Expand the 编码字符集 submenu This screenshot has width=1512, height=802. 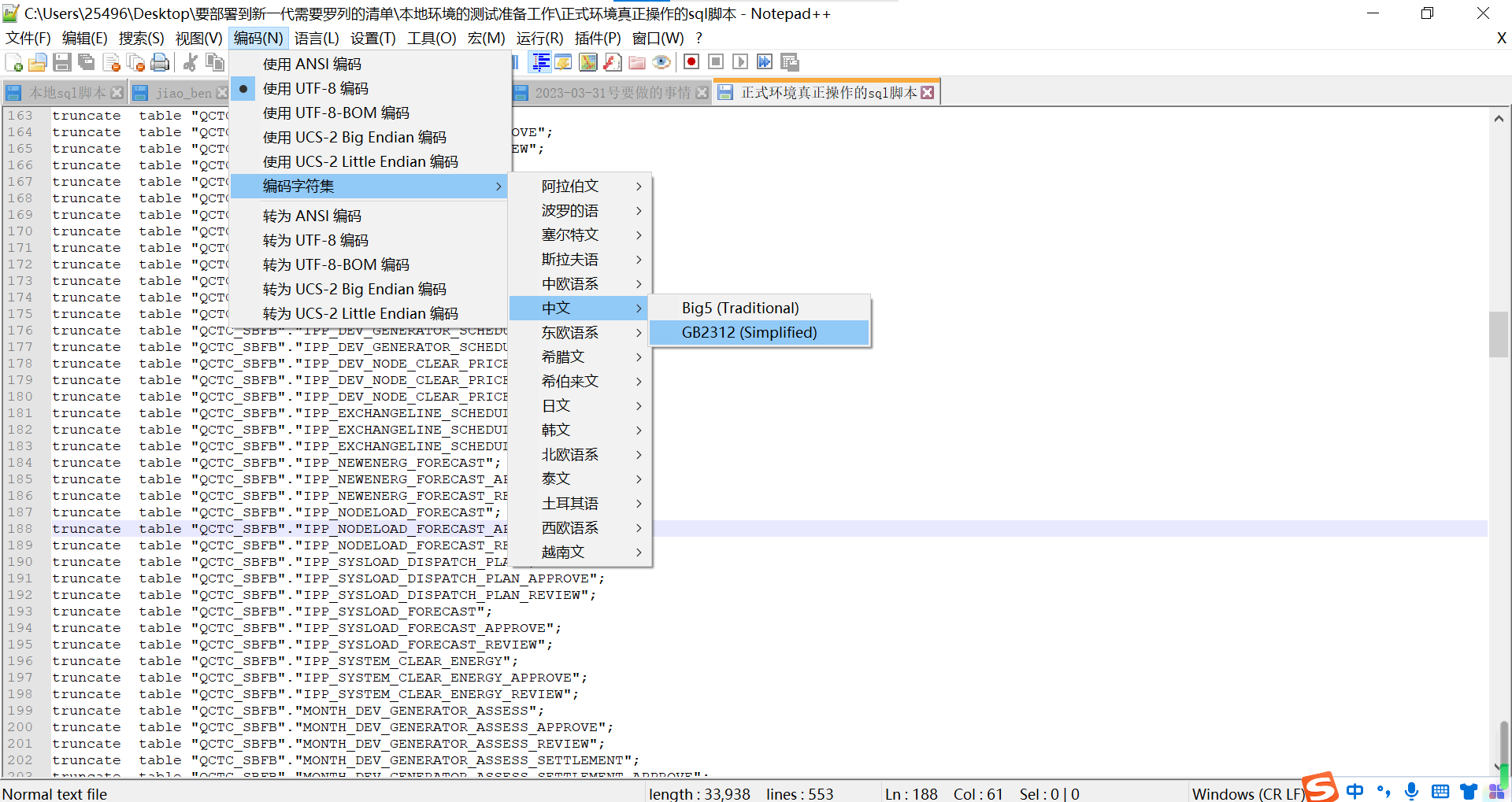click(370, 186)
